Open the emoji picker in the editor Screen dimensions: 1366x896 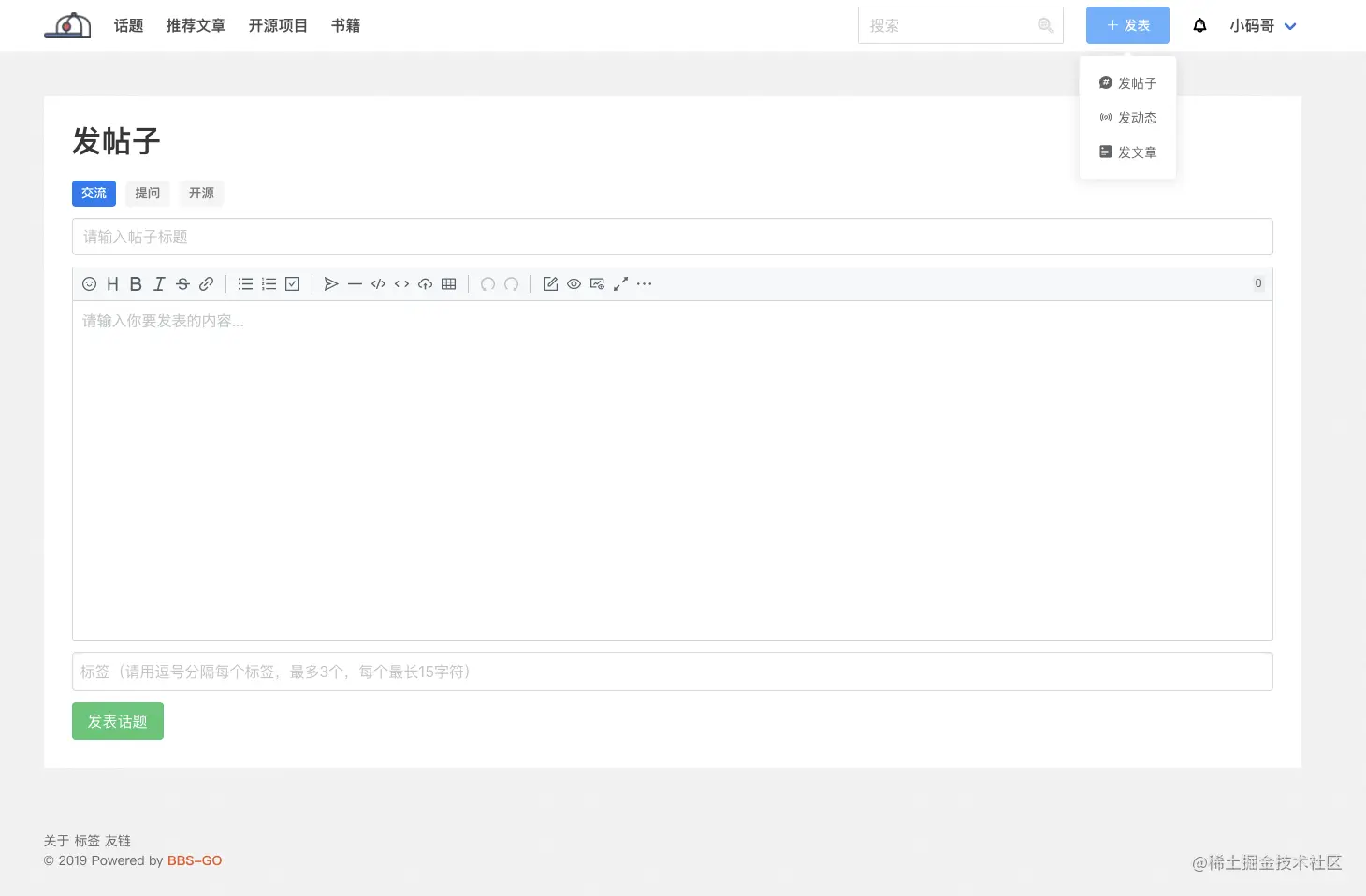tap(89, 283)
